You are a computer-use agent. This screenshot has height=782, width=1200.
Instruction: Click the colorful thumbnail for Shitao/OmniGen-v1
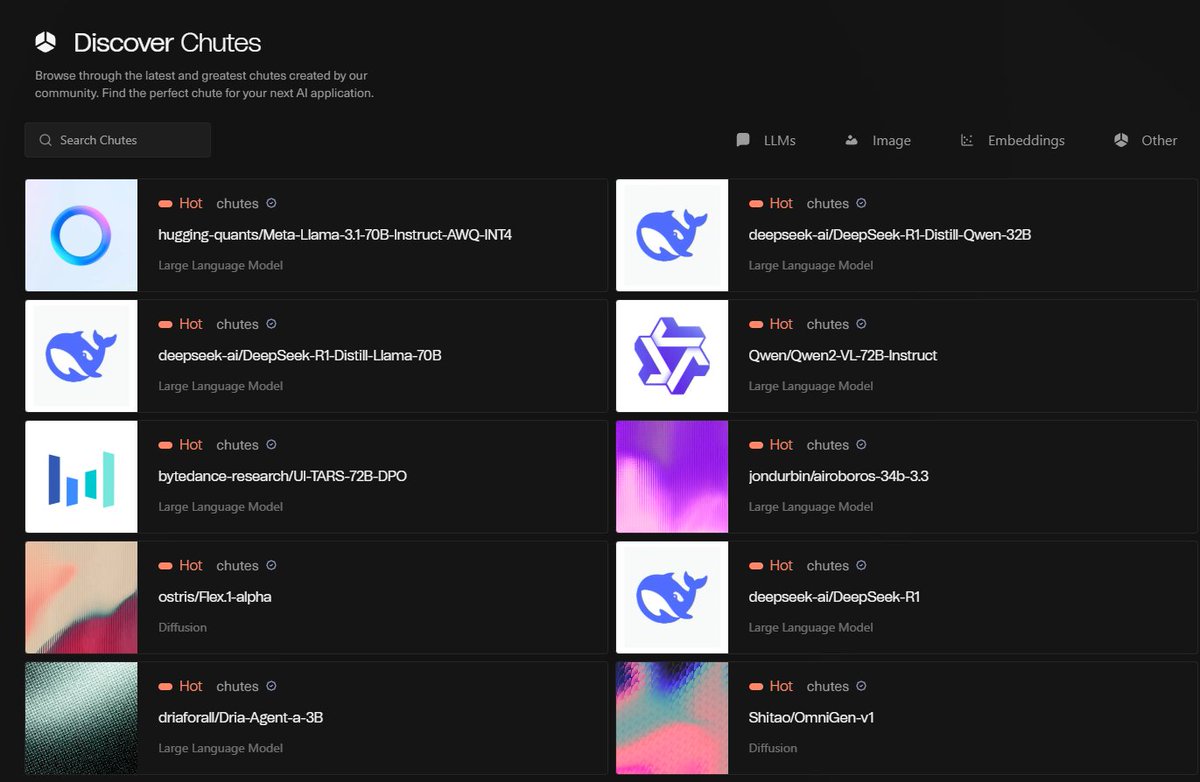672,718
